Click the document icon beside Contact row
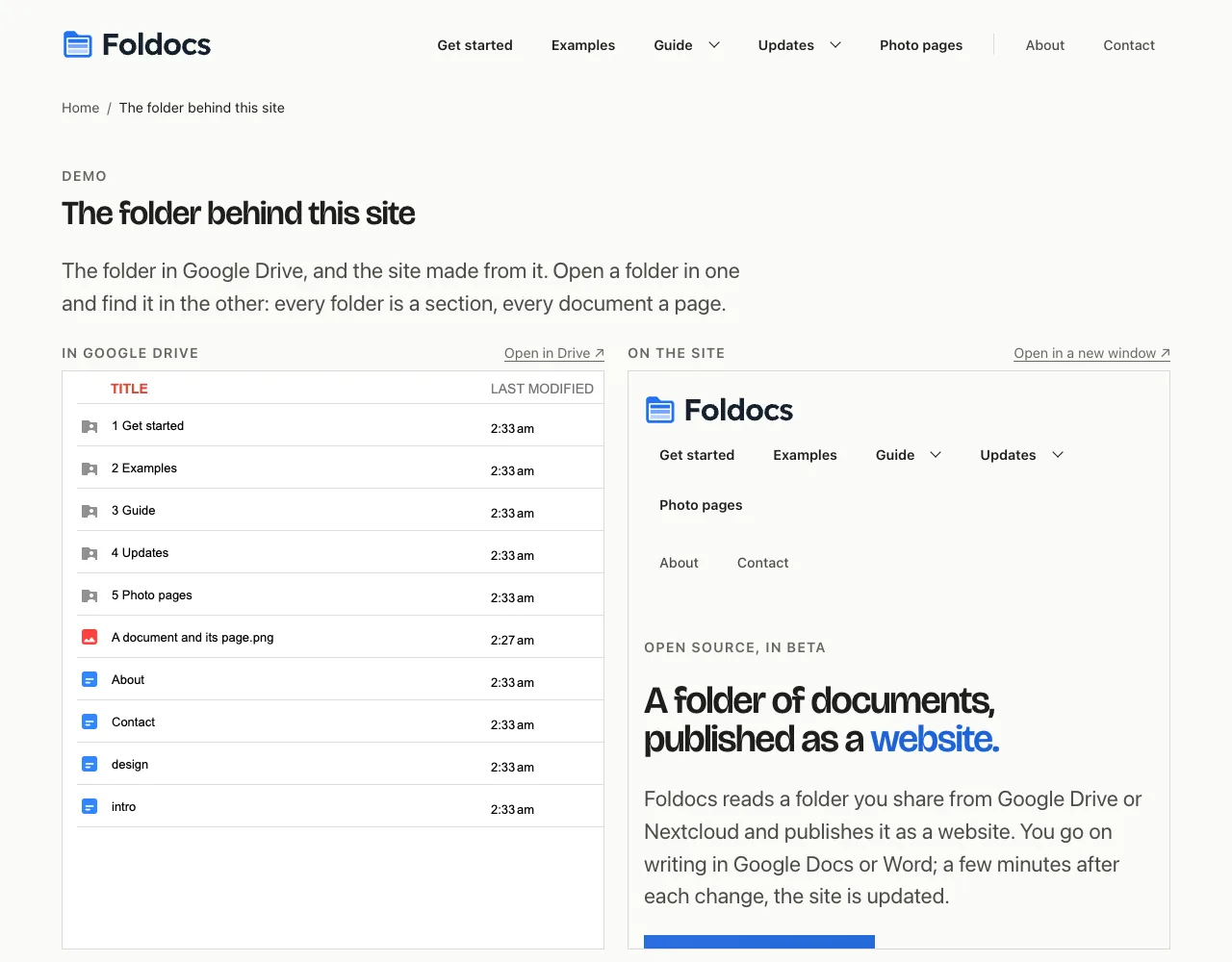The image size is (1232, 962). click(x=90, y=721)
